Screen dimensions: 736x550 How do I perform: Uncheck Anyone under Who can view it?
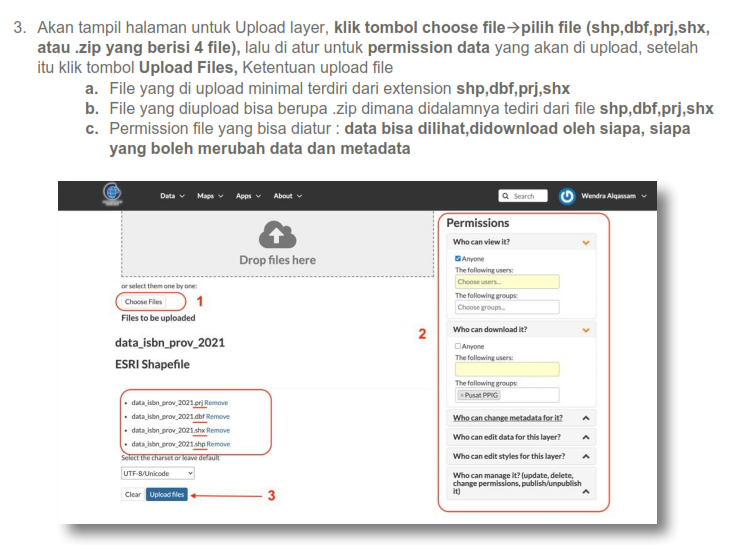tap(458, 259)
